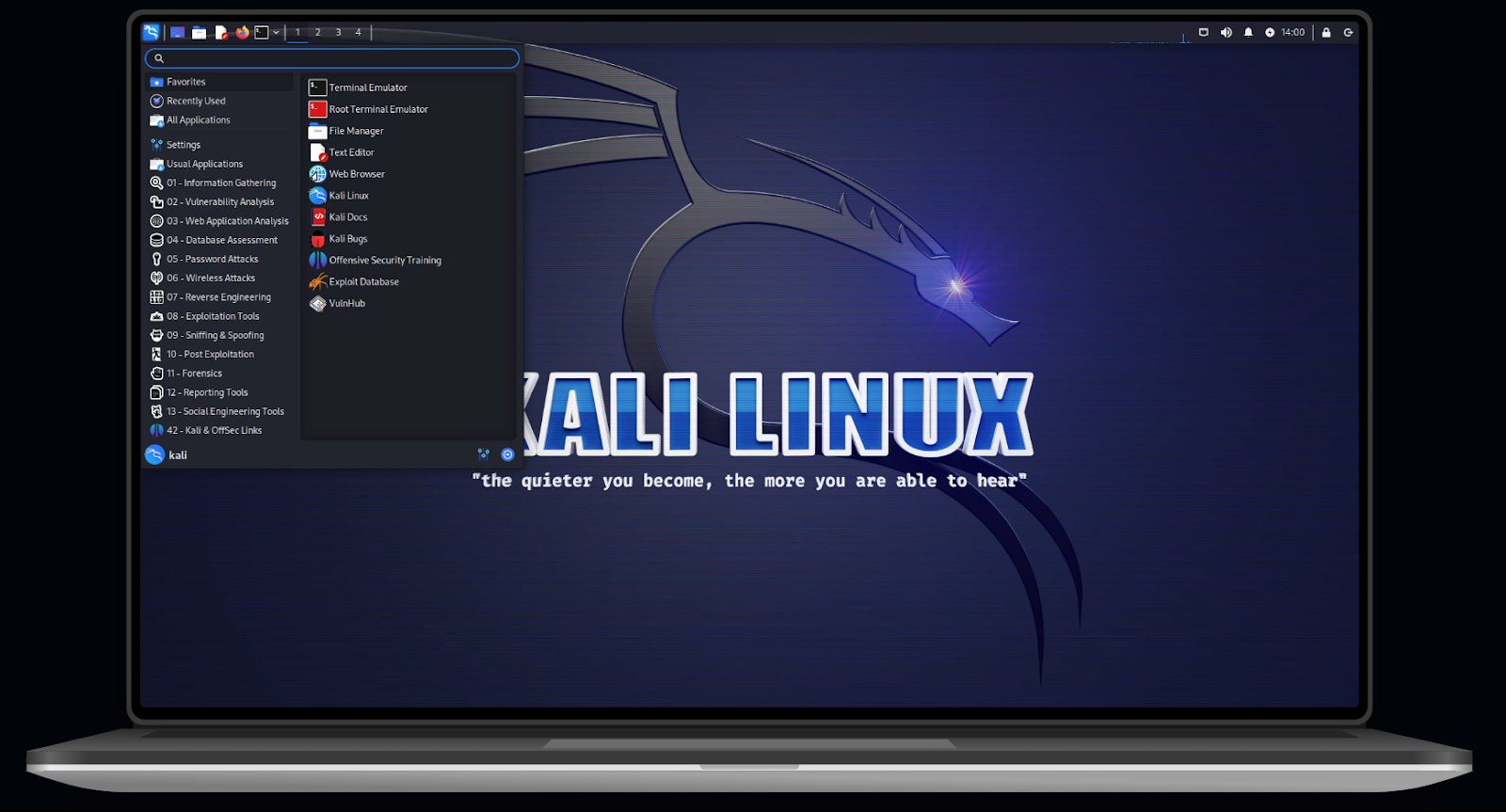
Task: Click the network connection tray icon
Action: (x=1203, y=33)
